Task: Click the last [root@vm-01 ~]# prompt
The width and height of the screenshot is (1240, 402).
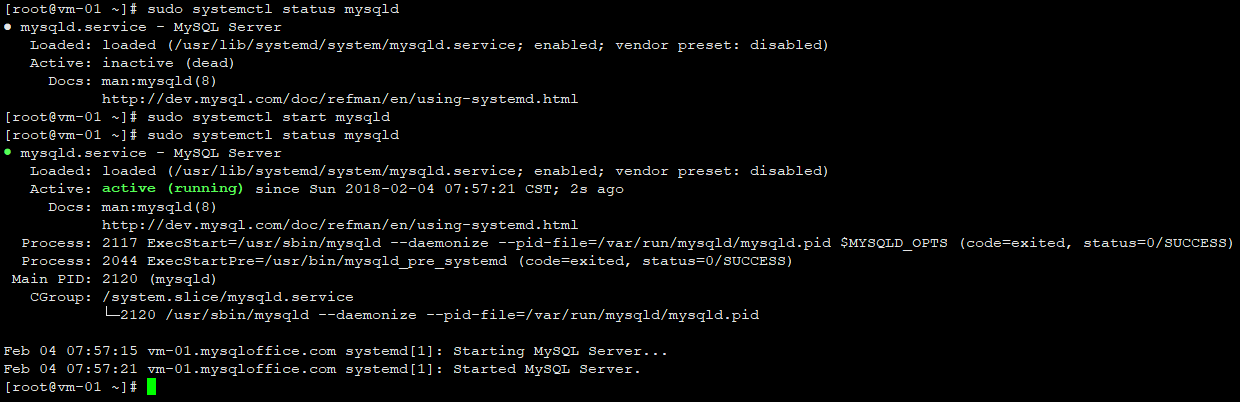Action: 70,387
